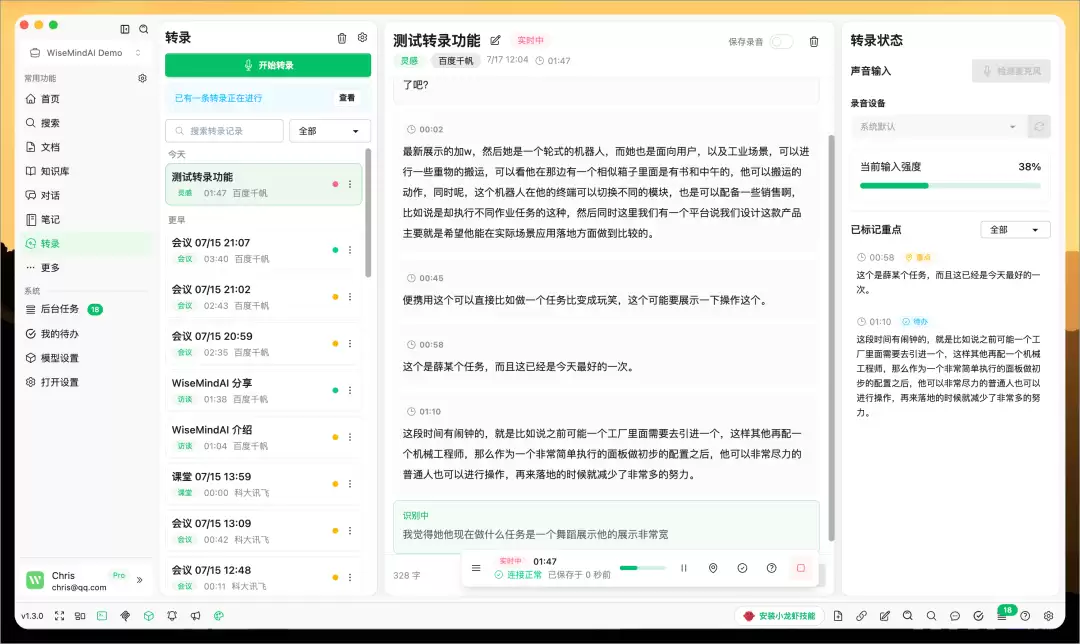Image resolution: width=1080 pixels, height=644 pixels.
Task: Stop the recording with the red square
Action: tap(800, 568)
